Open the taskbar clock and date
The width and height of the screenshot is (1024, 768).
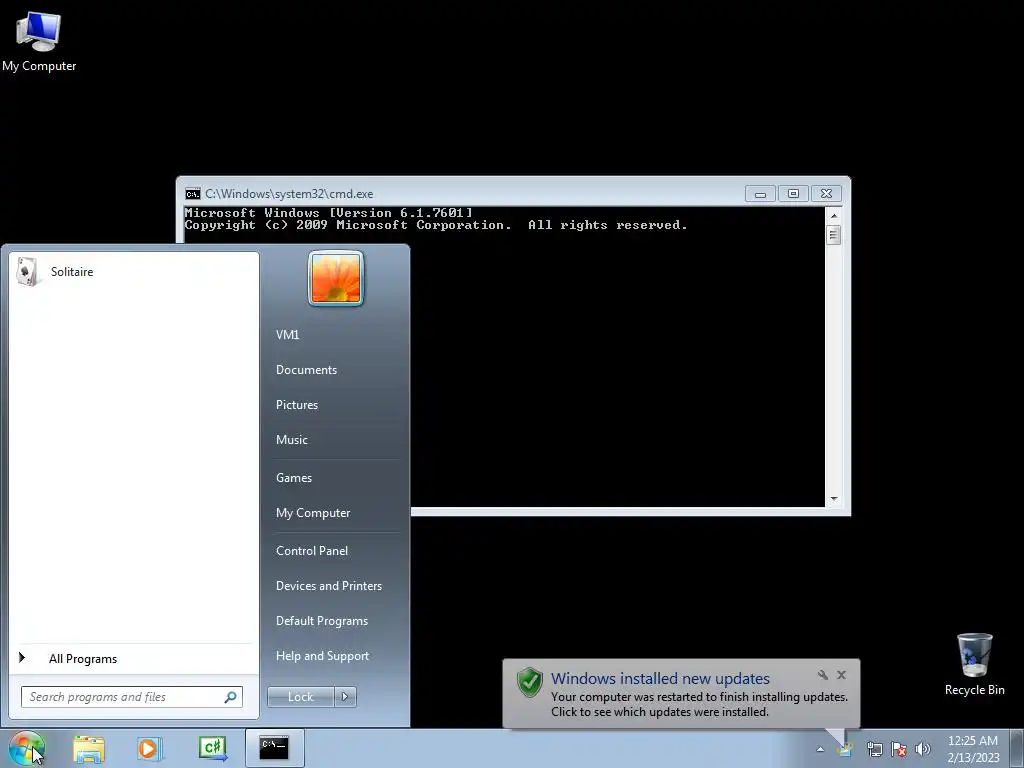[x=973, y=749]
